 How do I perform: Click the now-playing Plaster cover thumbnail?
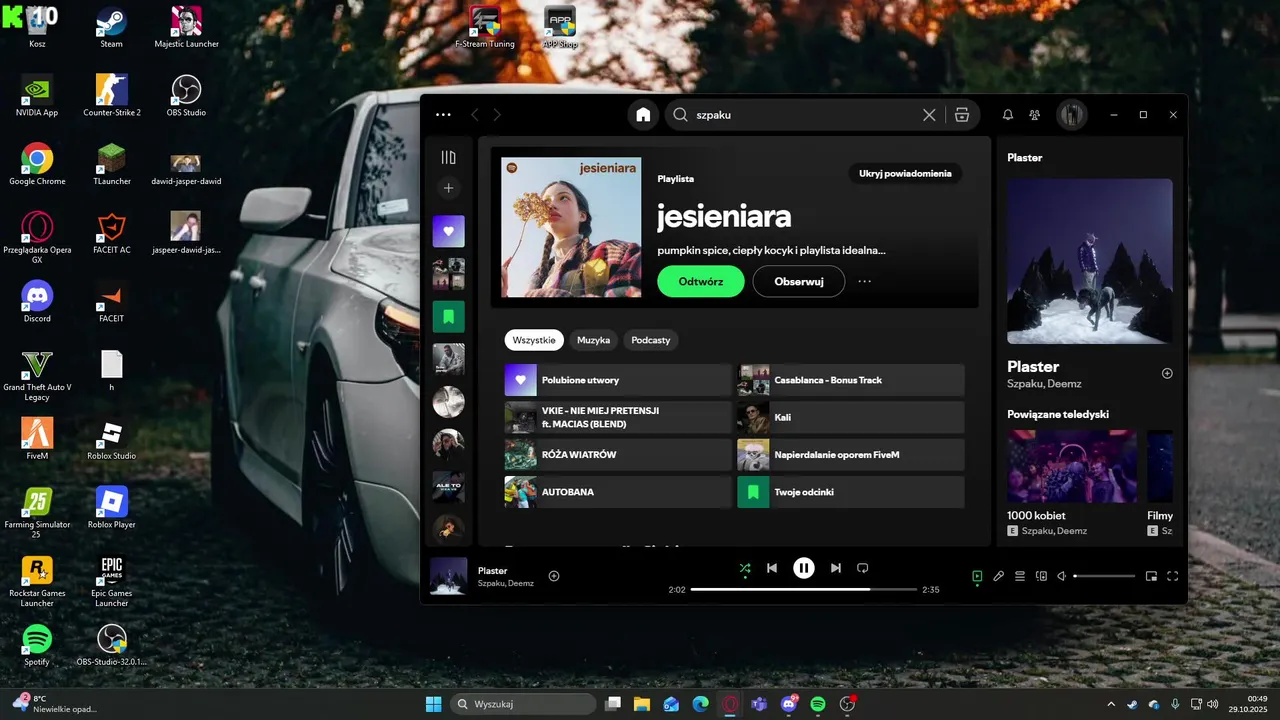(448, 576)
